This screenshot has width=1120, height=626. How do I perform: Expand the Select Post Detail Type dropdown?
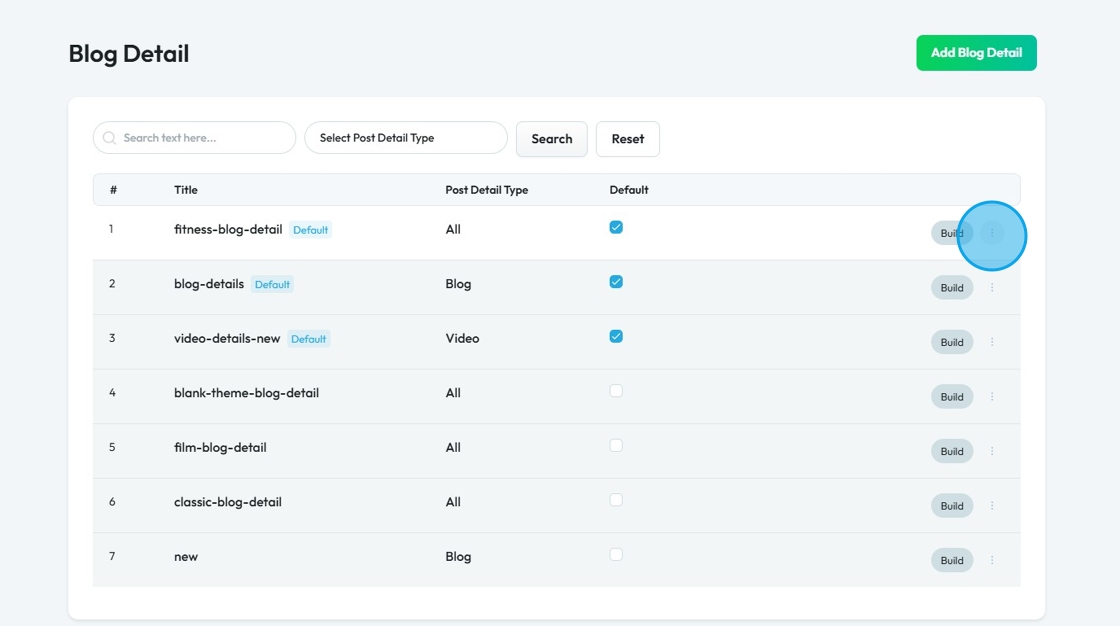click(x=405, y=138)
